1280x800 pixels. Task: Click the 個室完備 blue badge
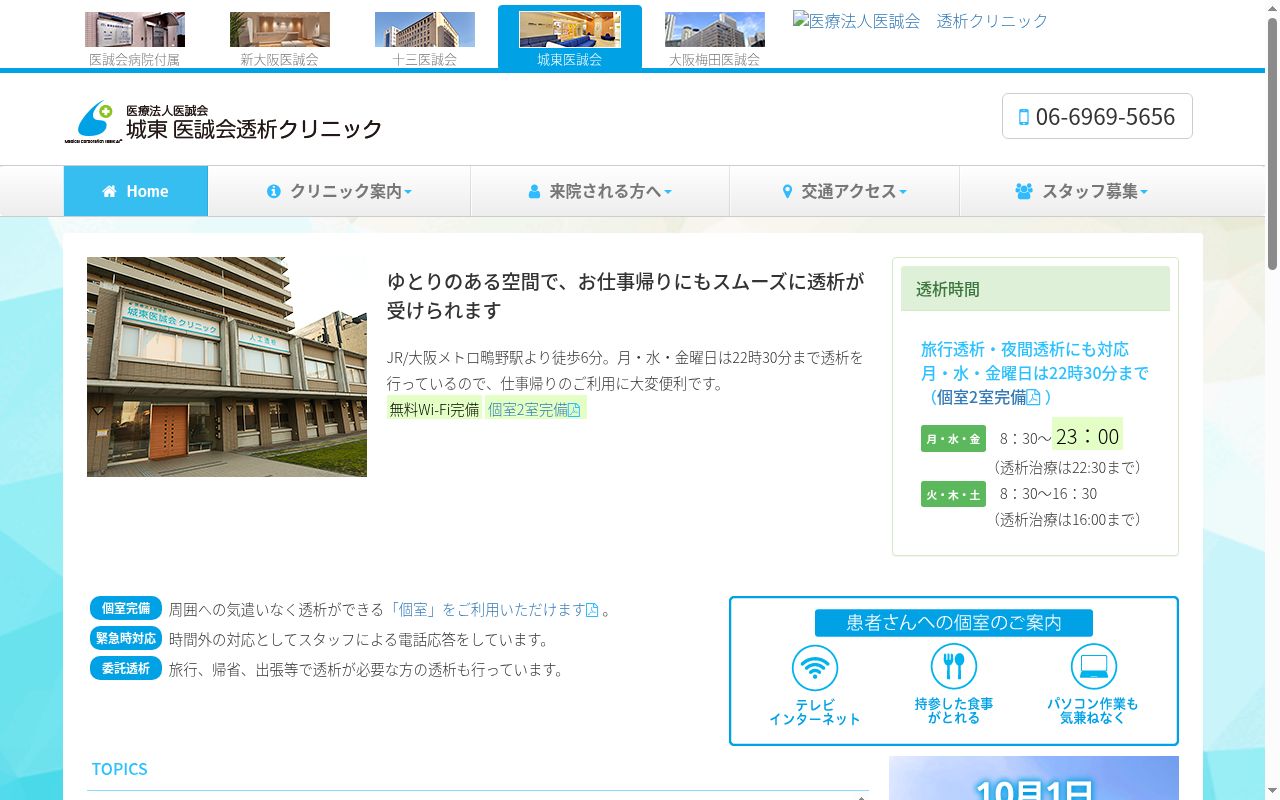click(126, 608)
